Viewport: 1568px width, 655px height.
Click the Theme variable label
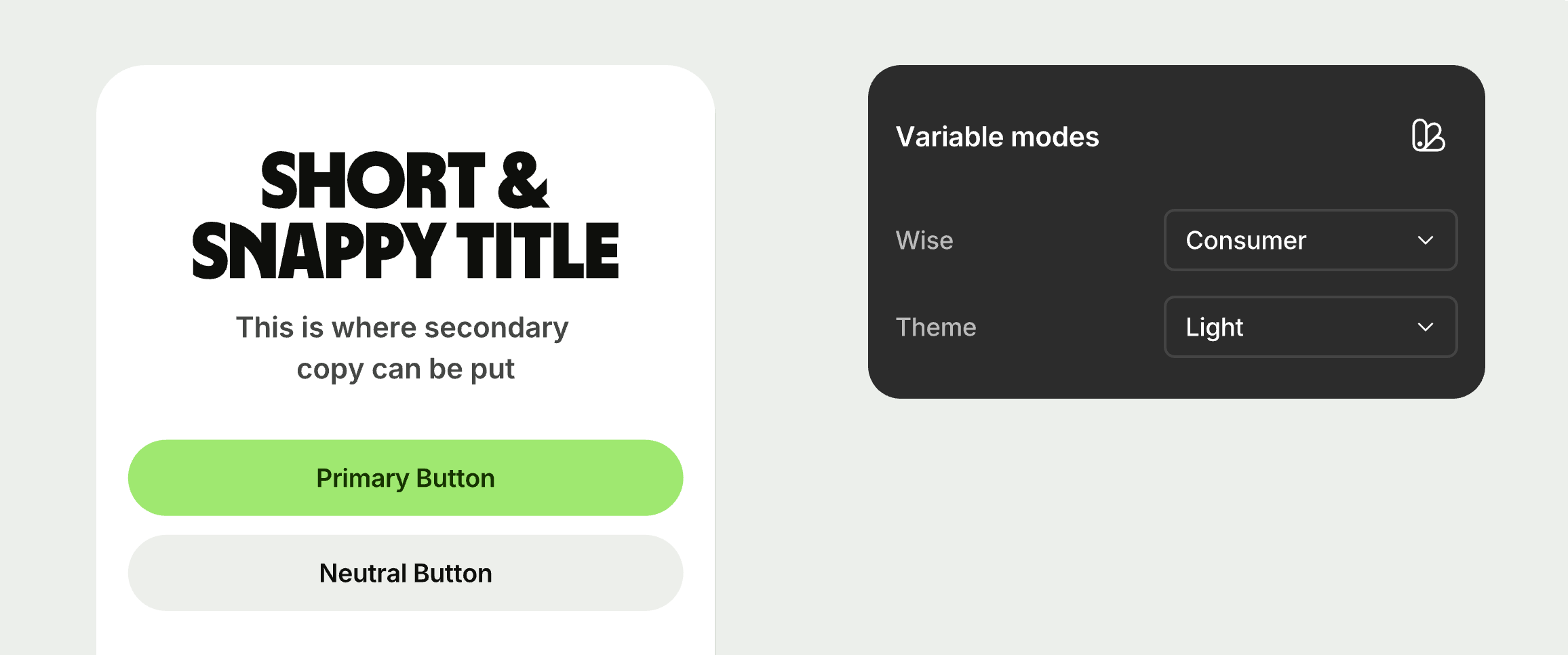[936, 327]
